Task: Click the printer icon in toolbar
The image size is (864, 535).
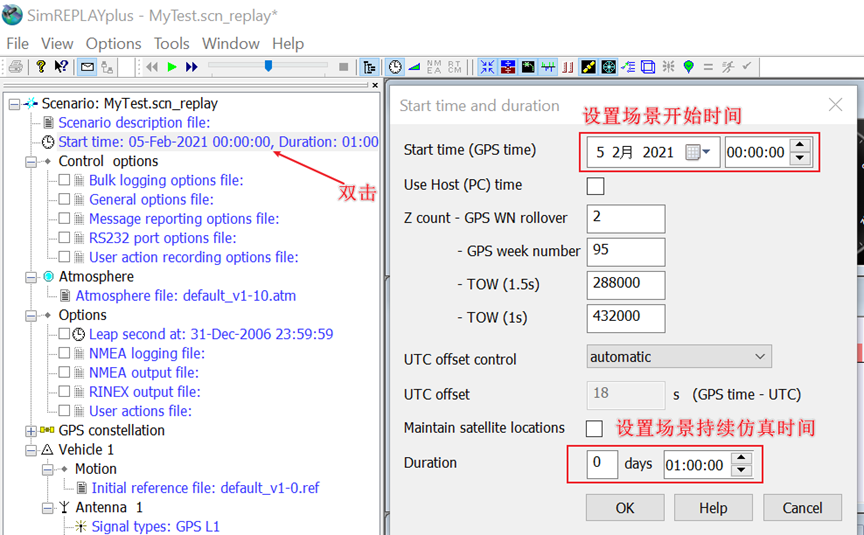Action: click(x=16, y=67)
